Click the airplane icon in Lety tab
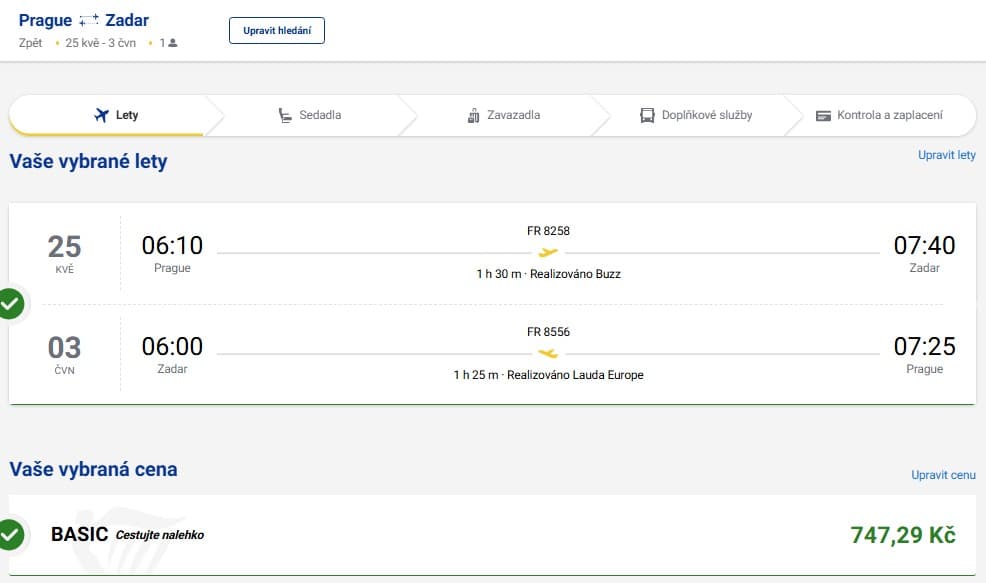This screenshot has height=583, width=986. (x=100, y=115)
